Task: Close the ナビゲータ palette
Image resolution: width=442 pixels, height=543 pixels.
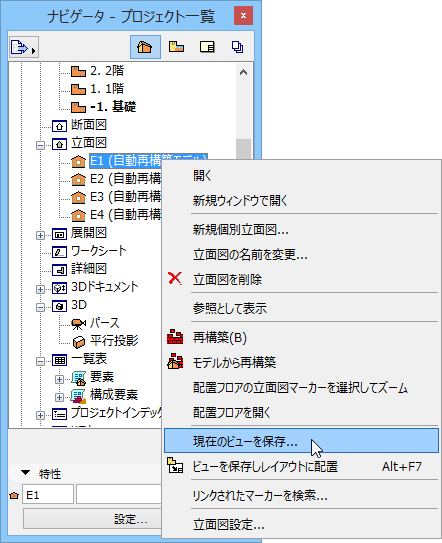Action: (244, 16)
